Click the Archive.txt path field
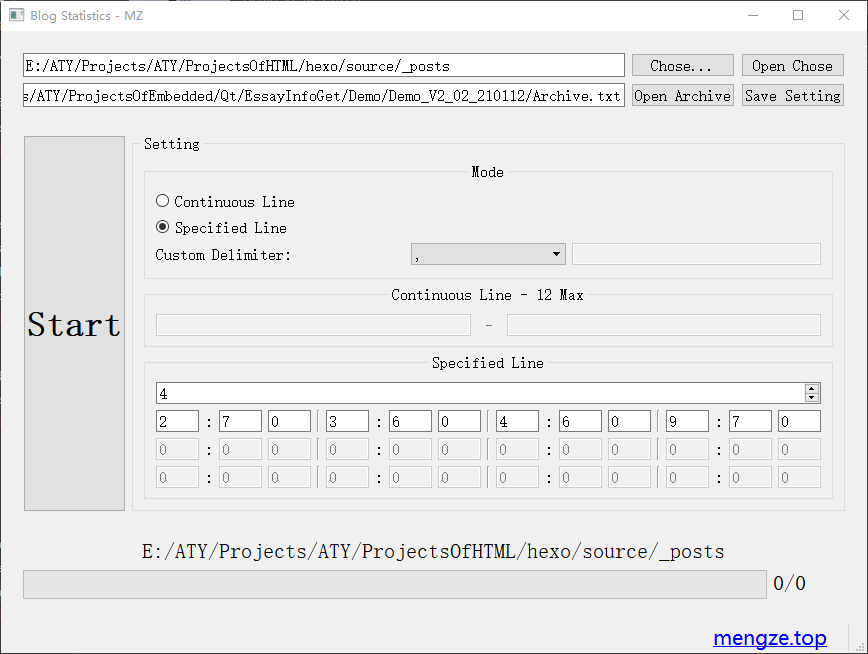 (323, 96)
